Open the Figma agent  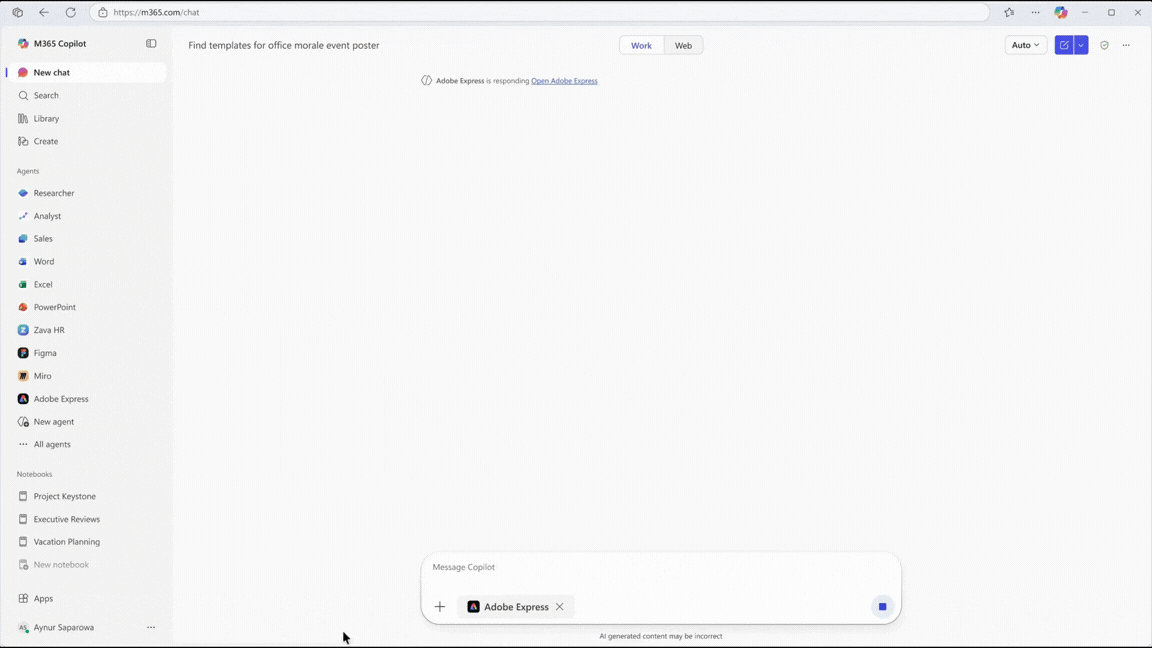(x=44, y=353)
